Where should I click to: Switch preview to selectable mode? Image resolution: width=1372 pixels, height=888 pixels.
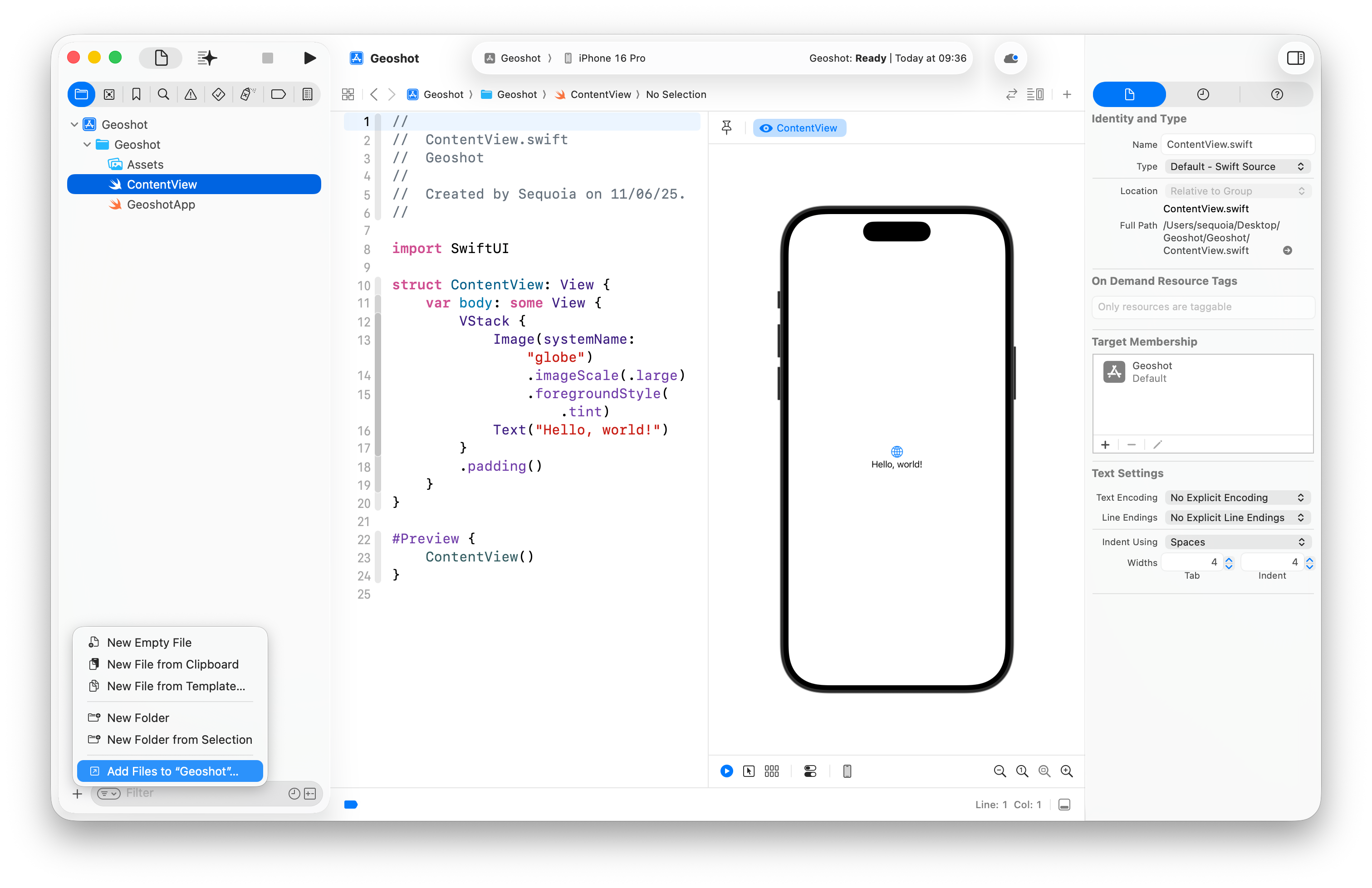[x=748, y=771]
